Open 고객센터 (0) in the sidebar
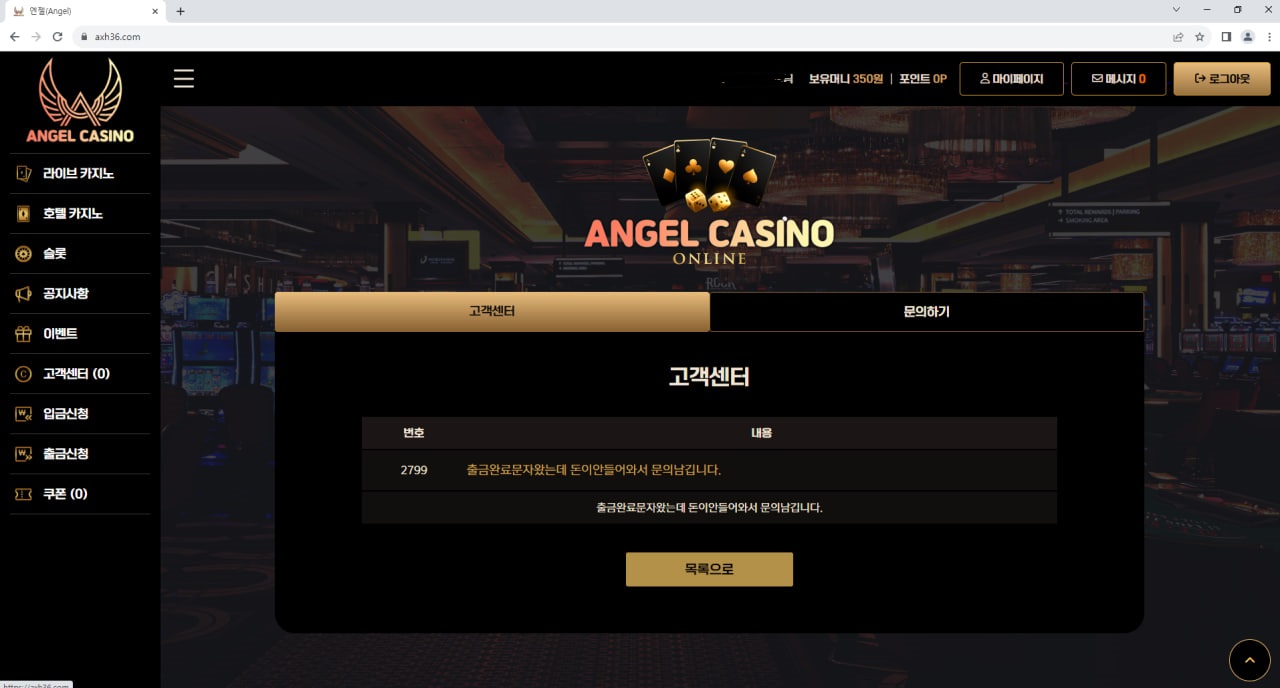The height and width of the screenshot is (688, 1280). tap(80, 373)
